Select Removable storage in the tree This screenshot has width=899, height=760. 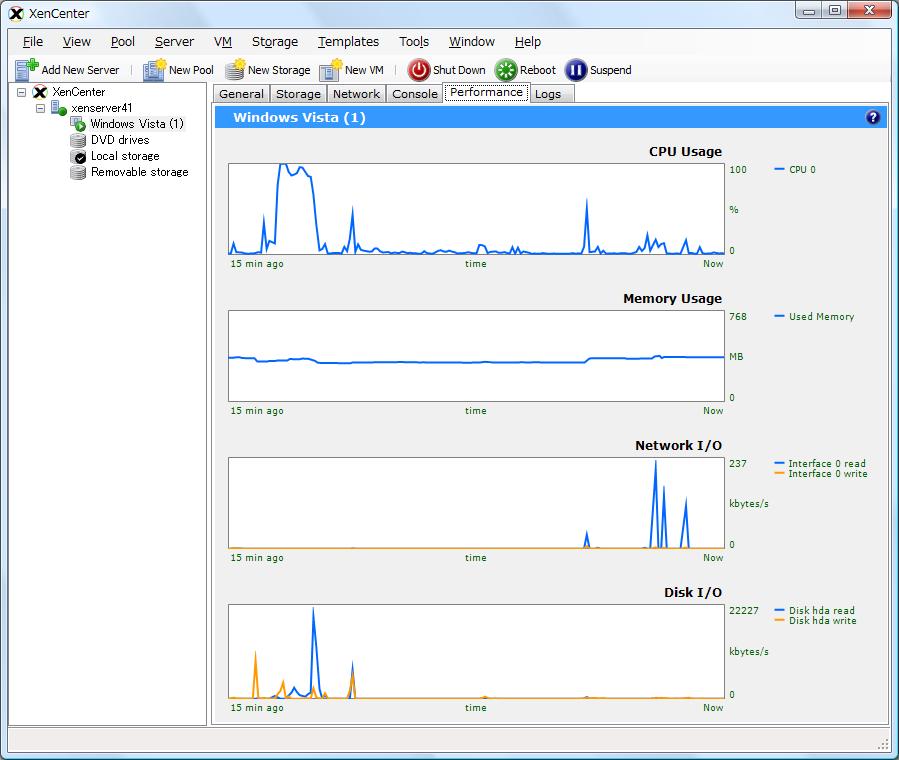(x=139, y=172)
